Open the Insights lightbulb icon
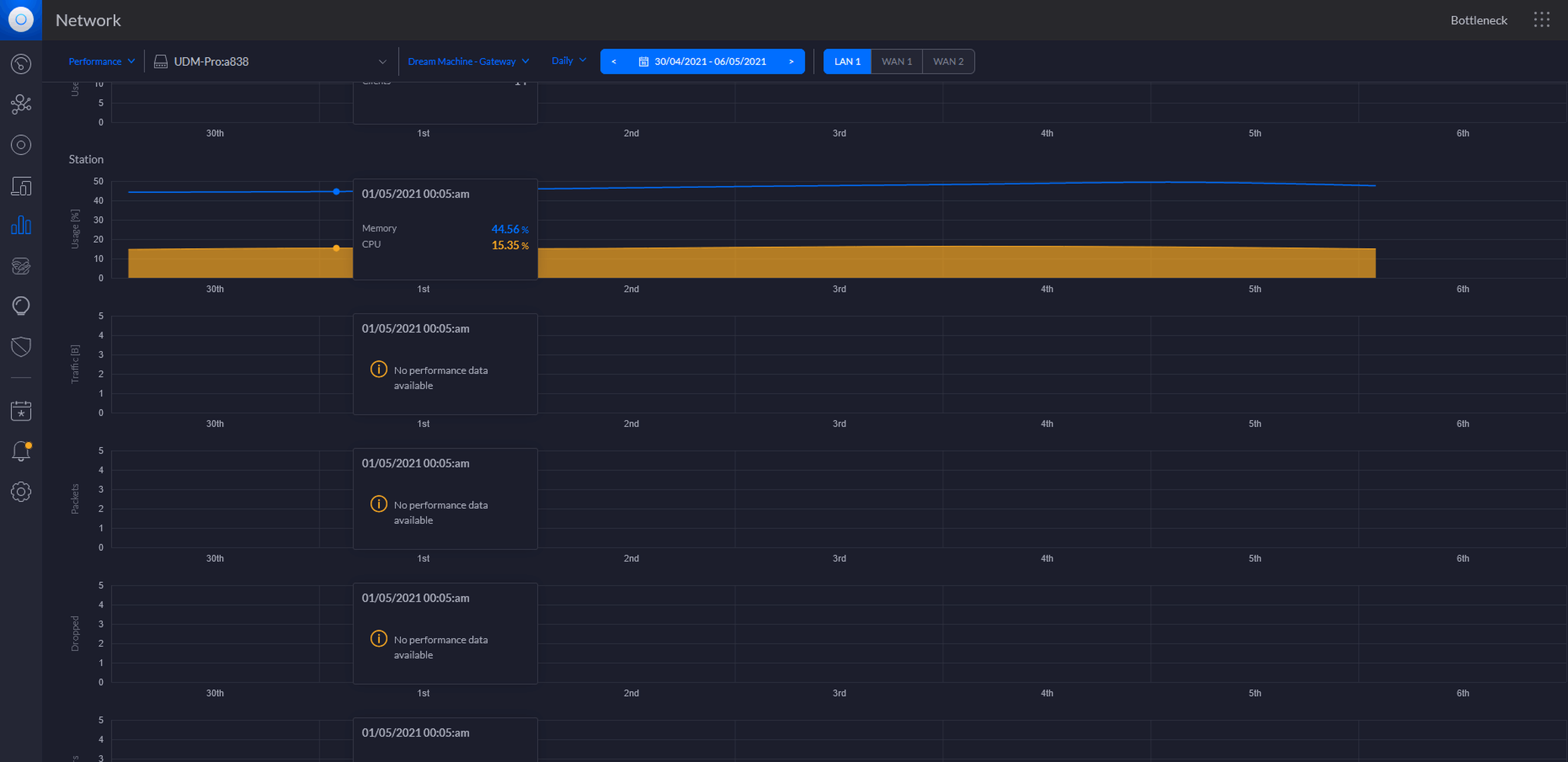The width and height of the screenshot is (1568, 762). pyautogui.click(x=21, y=306)
